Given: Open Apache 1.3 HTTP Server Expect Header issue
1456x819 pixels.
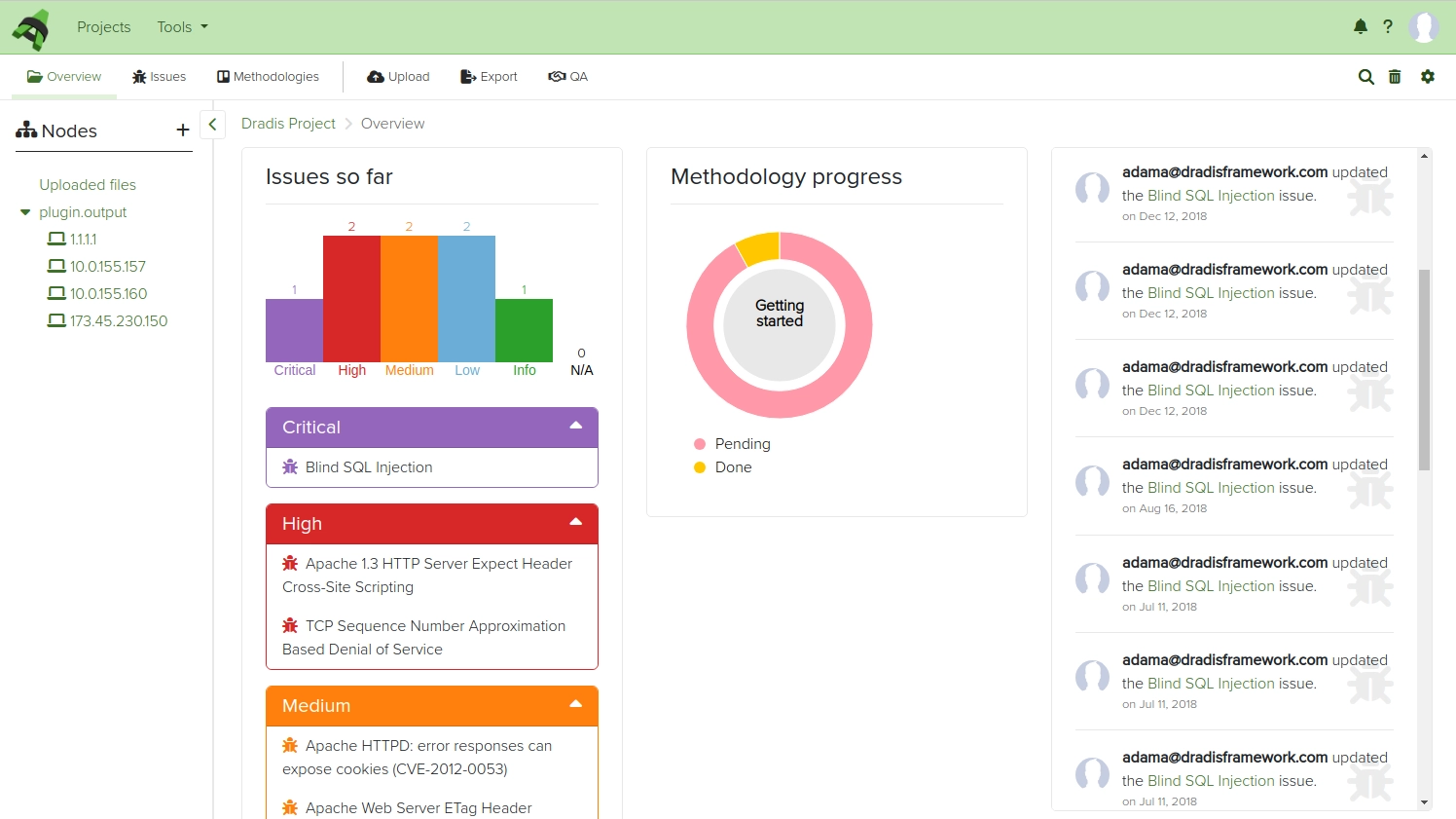Looking at the screenshot, I should (x=427, y=576).
